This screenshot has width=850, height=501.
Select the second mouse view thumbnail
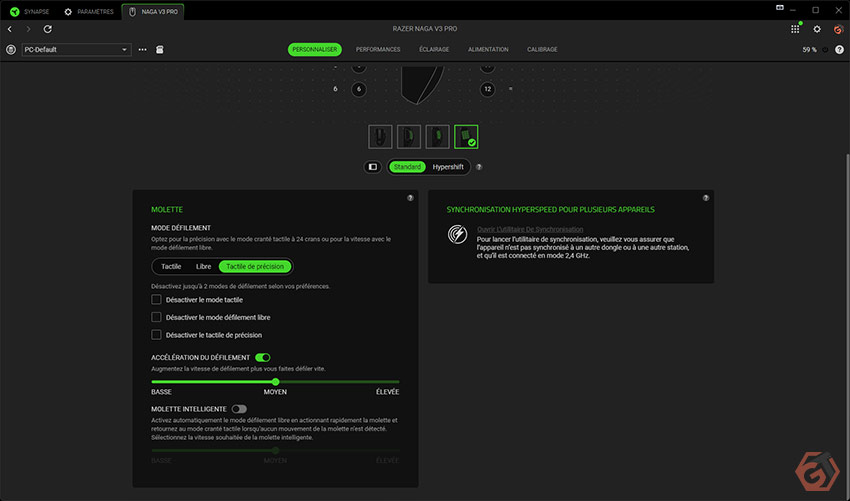coord(409,137)
